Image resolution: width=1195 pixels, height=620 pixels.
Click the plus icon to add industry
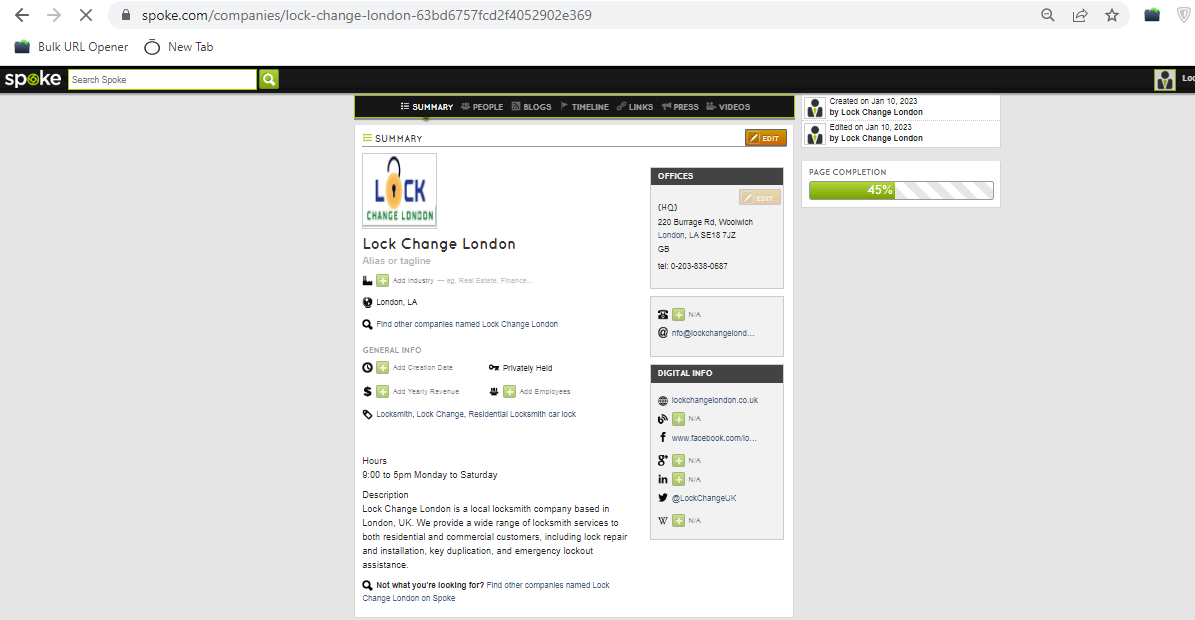[383, 281]
